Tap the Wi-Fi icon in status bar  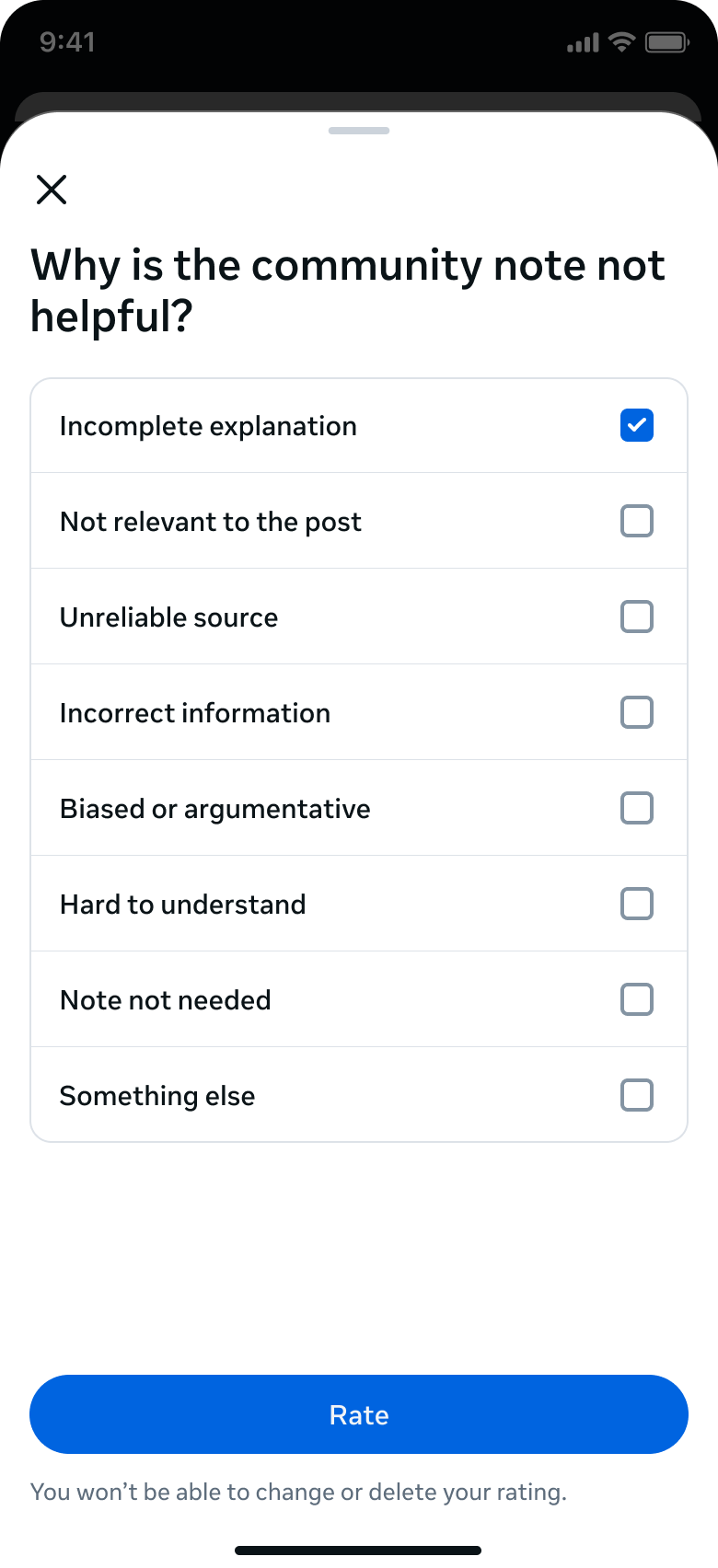tap(623, 41)
